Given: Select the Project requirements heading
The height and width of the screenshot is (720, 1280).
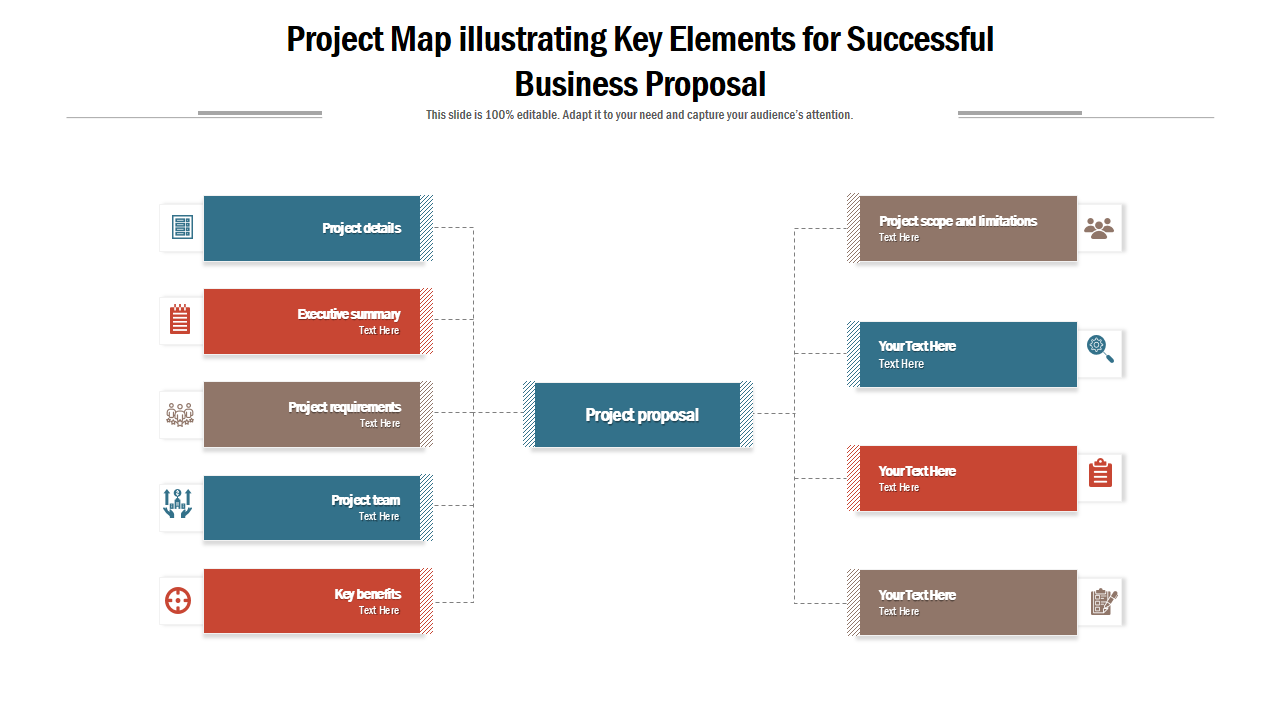Looking at the screenshot, I should pos(345,407).
